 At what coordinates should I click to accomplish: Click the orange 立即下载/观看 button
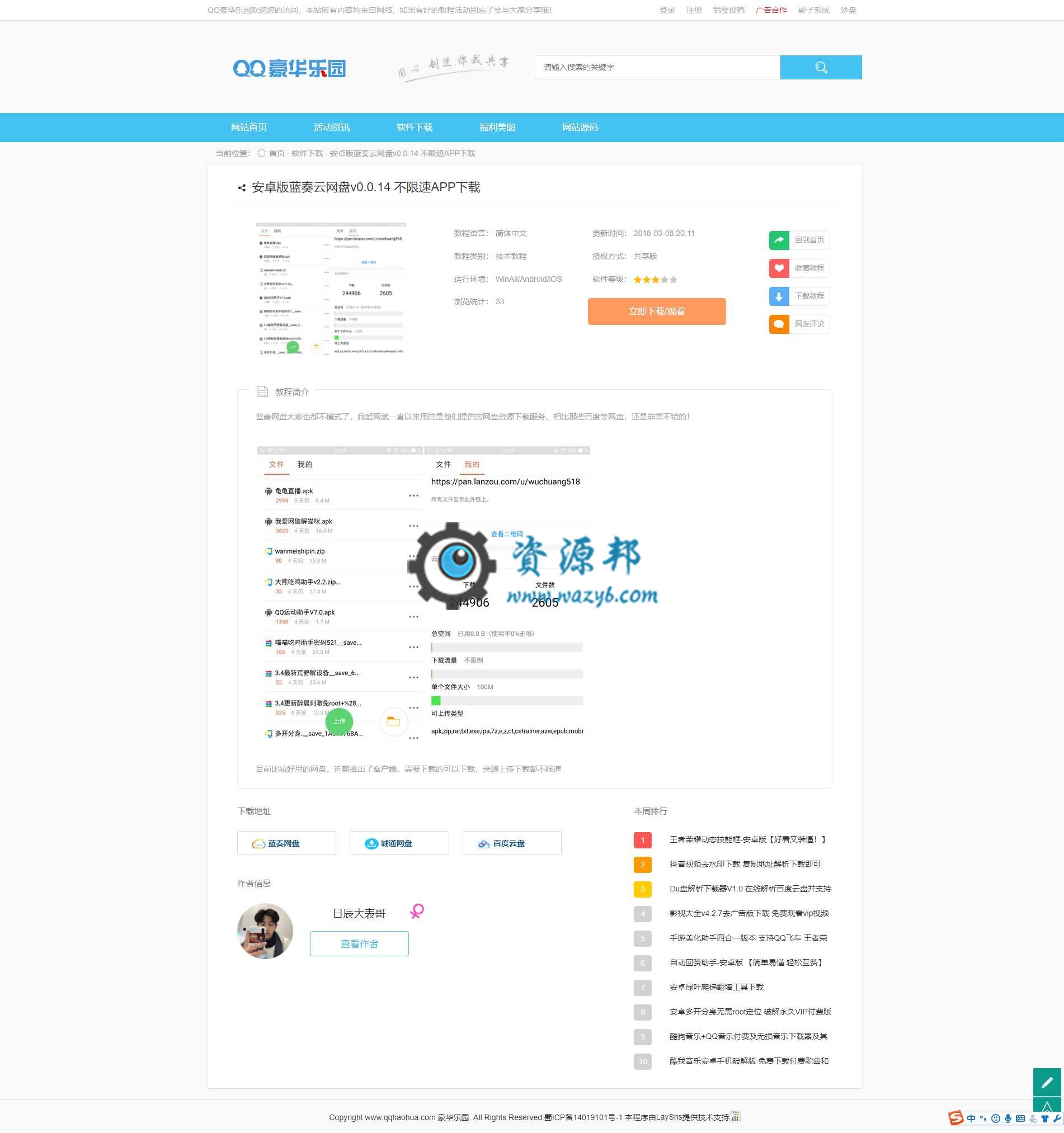tap(657, 311)
